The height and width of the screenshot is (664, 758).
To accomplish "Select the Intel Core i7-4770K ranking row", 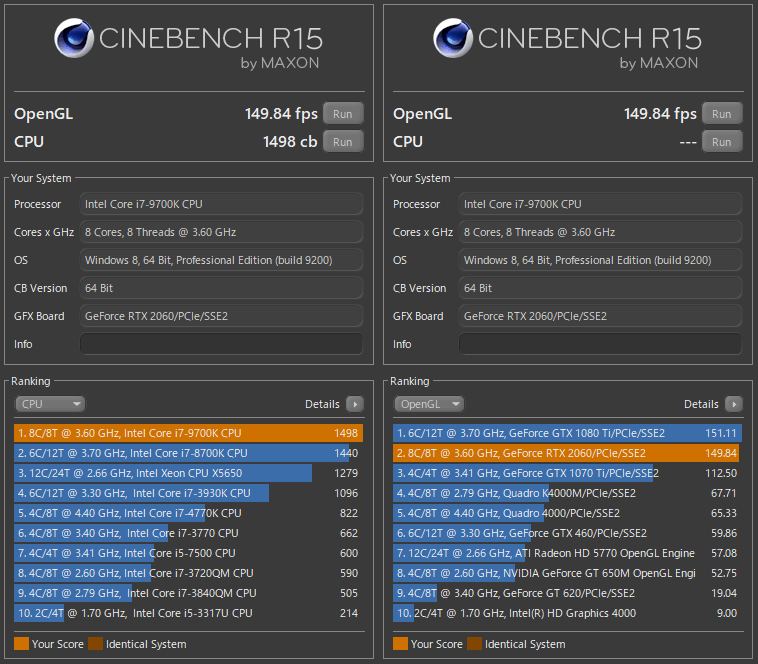I will [189, 513].
